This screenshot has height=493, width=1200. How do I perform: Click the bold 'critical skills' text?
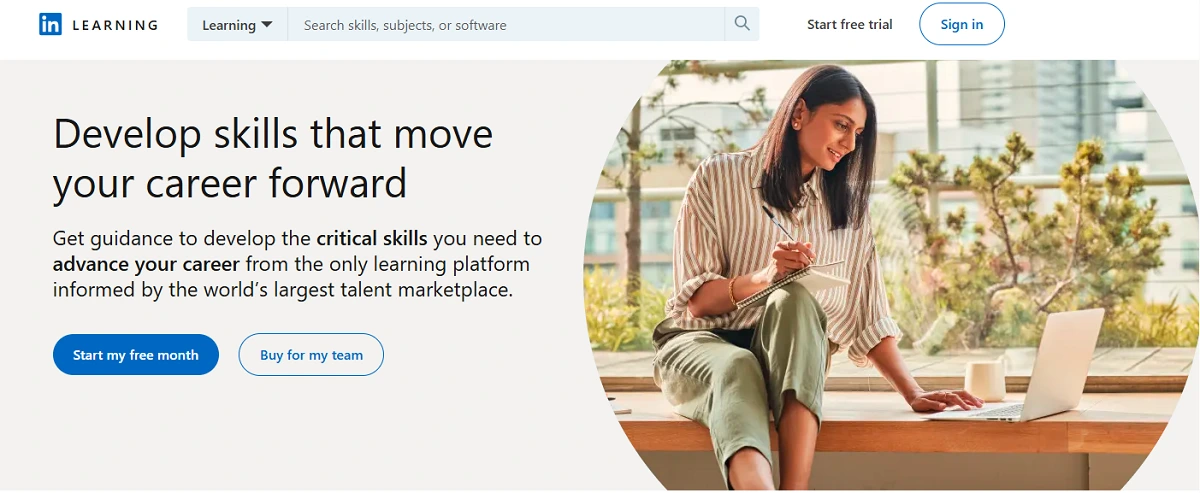point(372,239)
